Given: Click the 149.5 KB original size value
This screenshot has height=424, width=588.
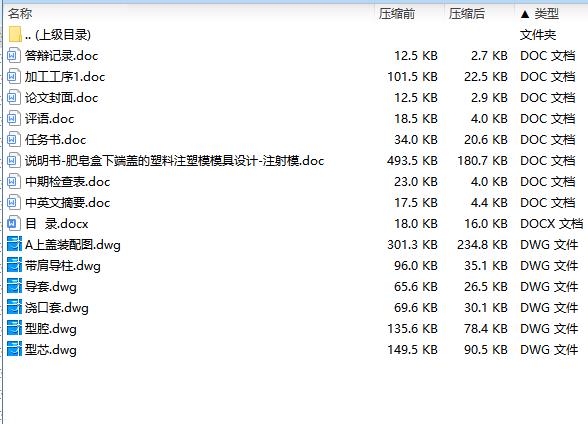Looking at the screenshot, I should click(x=412, y=350).
